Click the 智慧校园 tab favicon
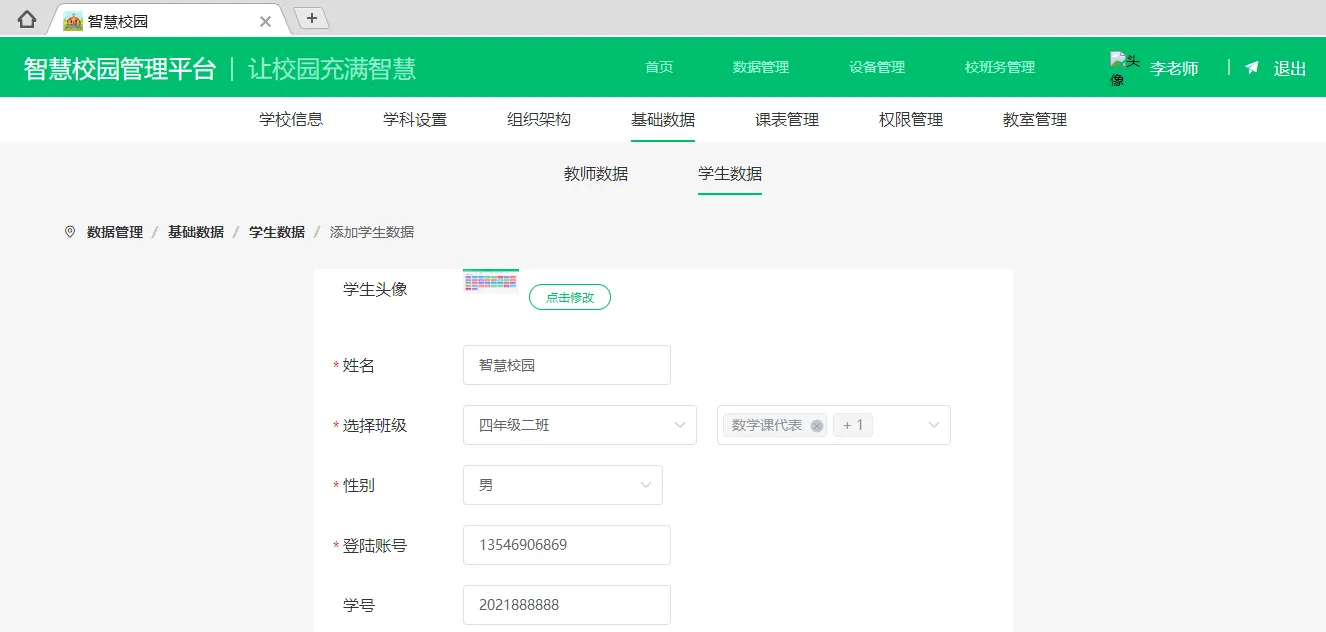The width and height of the screenshot is (1326, 632). click(73, 21)
